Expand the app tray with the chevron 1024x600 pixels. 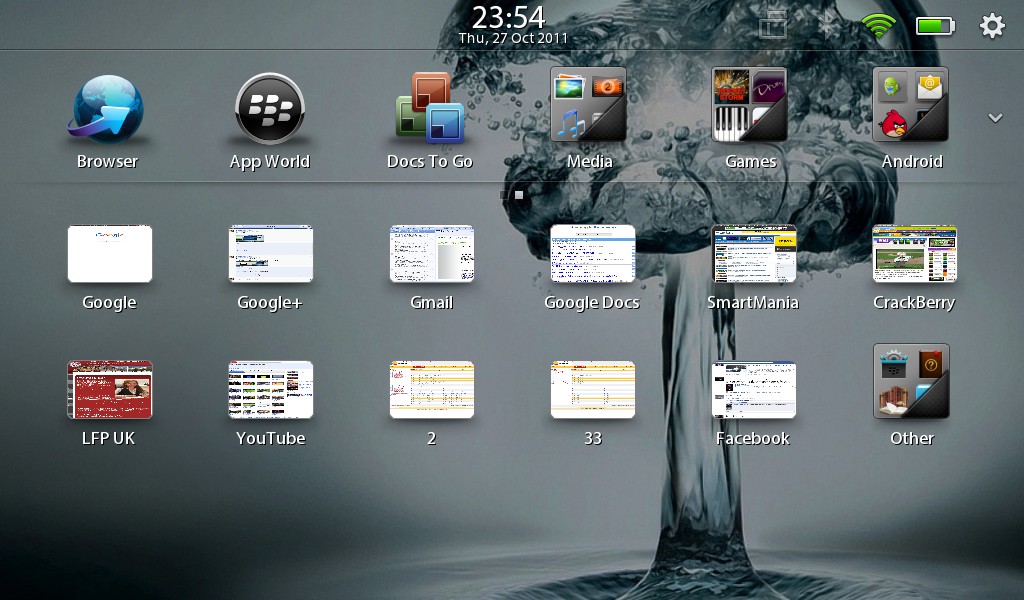point(995,118)
